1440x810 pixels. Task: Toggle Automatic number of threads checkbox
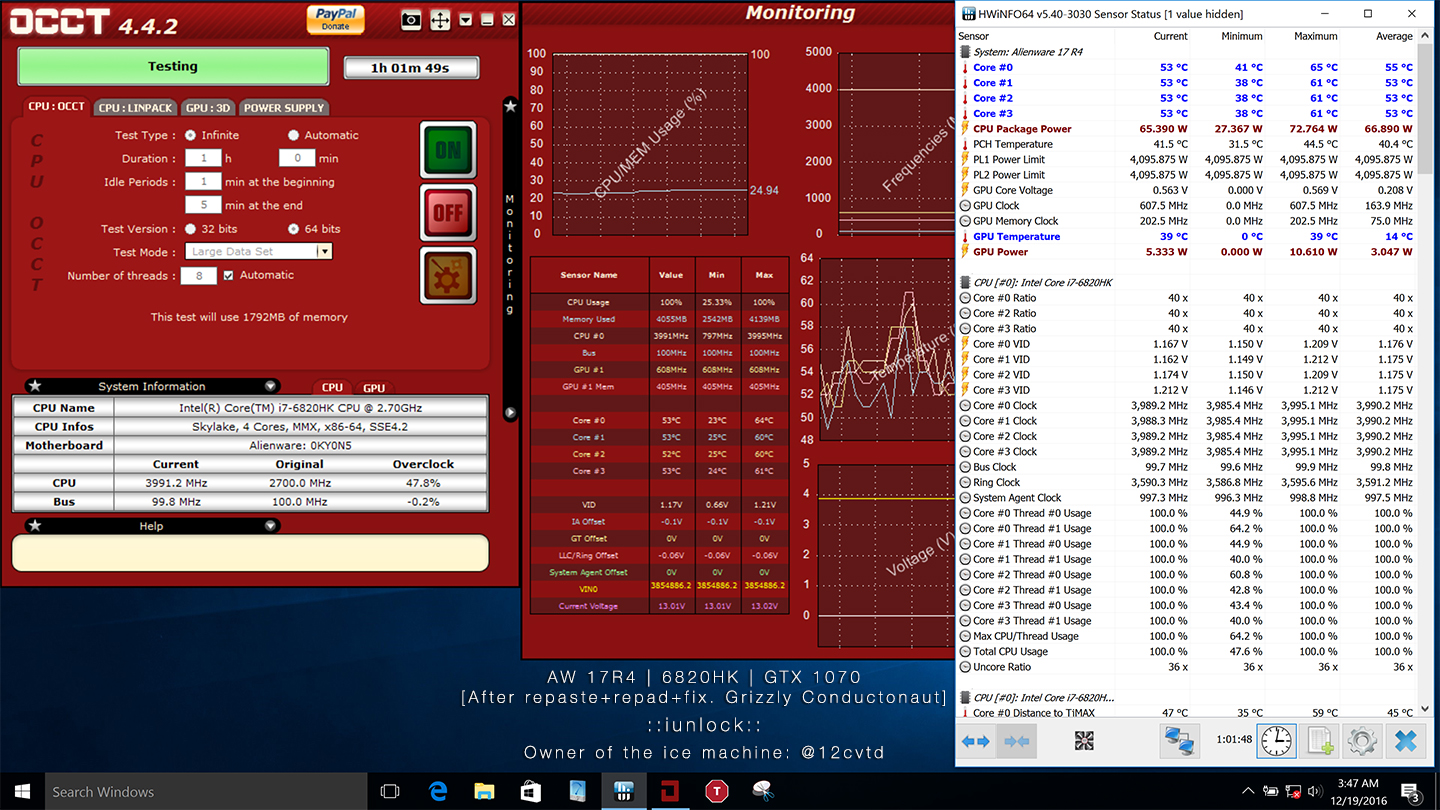coord(229,275)
